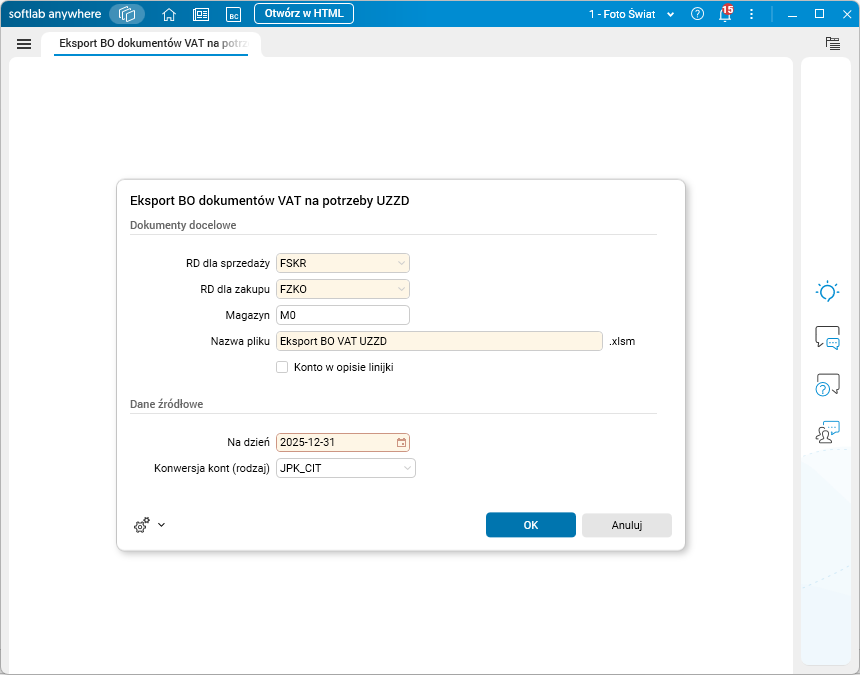
Task: Open the lightbulb tips icon in the sidebar
Action: point(827,292)
